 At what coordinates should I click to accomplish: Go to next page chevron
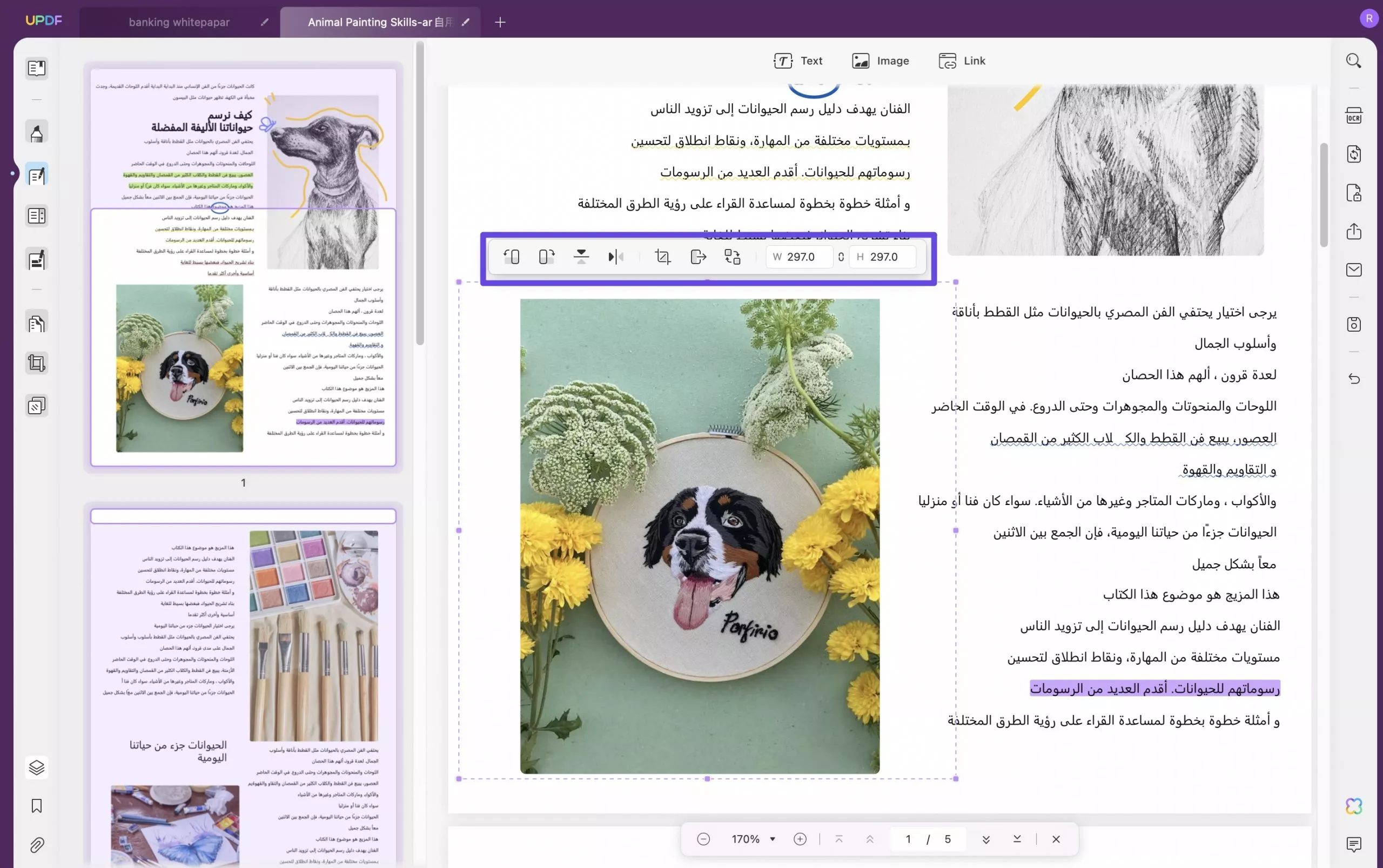[986, 839]
